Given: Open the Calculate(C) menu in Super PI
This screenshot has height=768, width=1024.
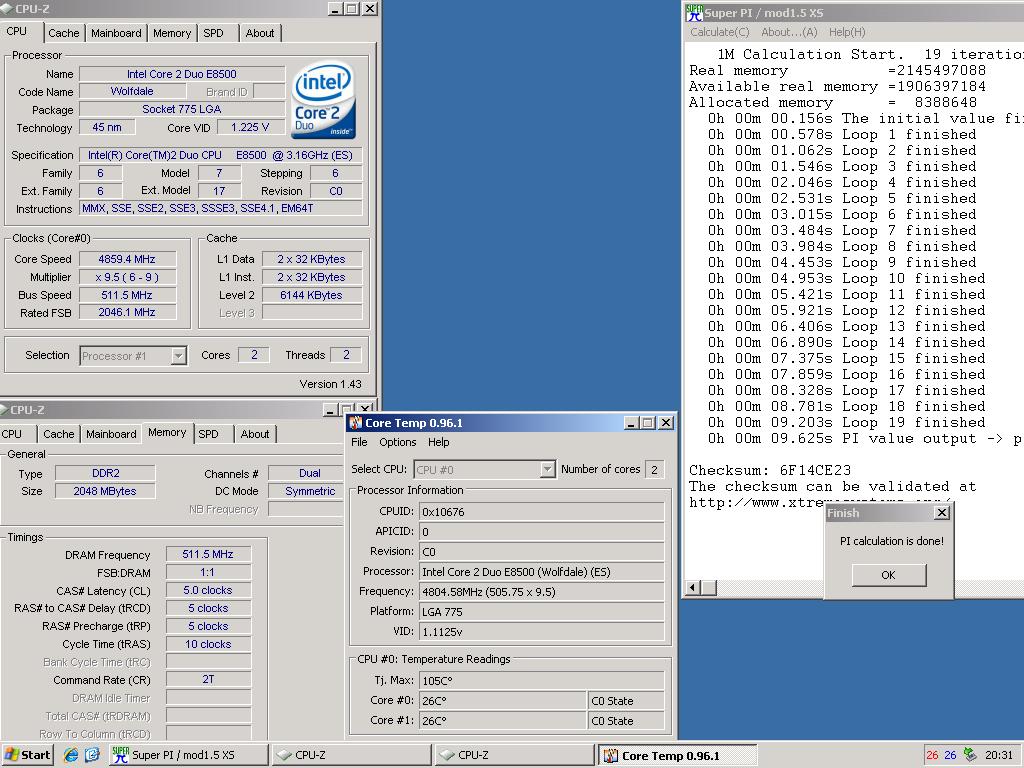Looking at the screenshot, I should click(720, 32).
